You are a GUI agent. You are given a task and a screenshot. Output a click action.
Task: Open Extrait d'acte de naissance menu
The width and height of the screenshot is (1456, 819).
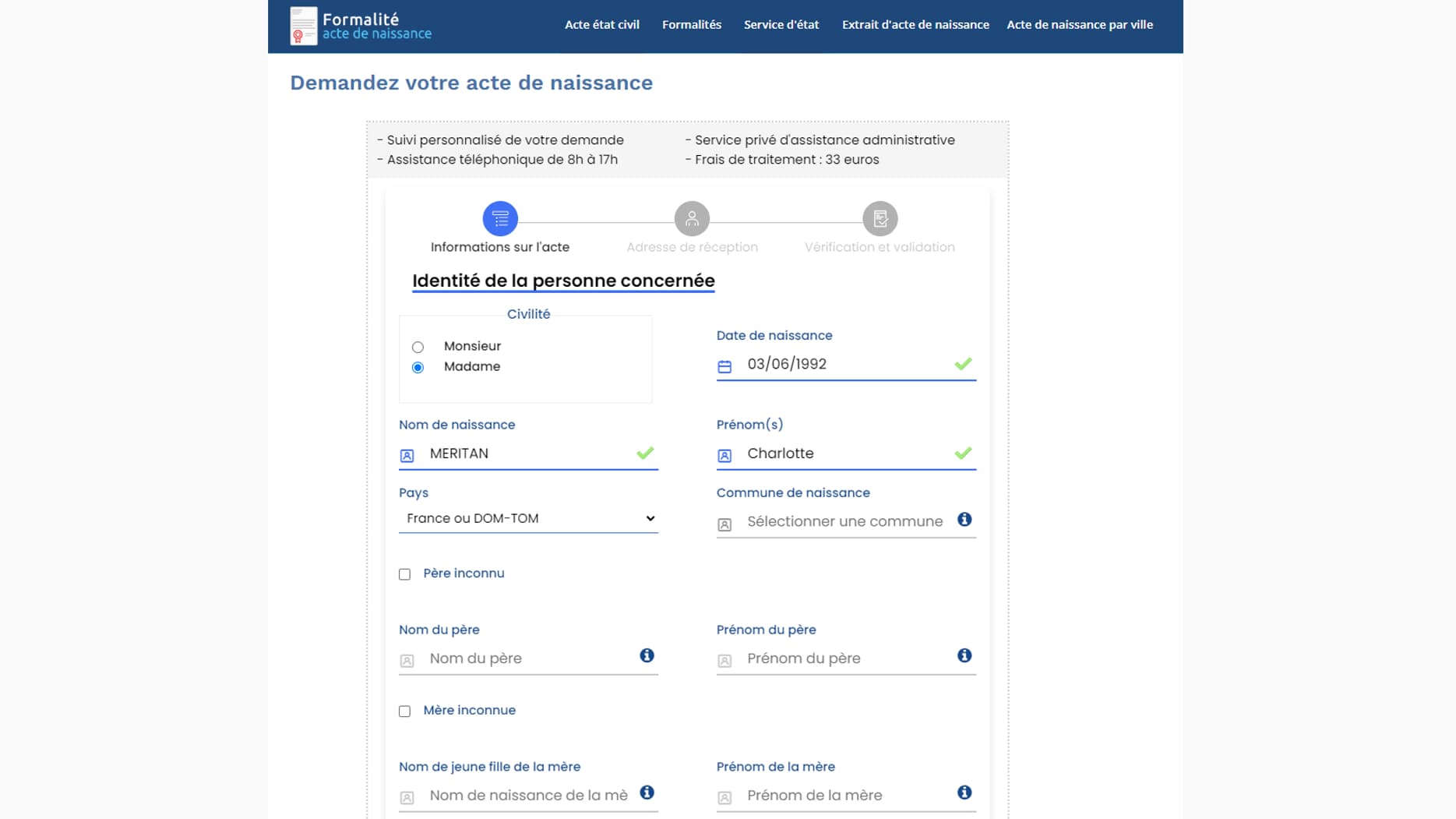pyautogui.click(x=915, y=25)
